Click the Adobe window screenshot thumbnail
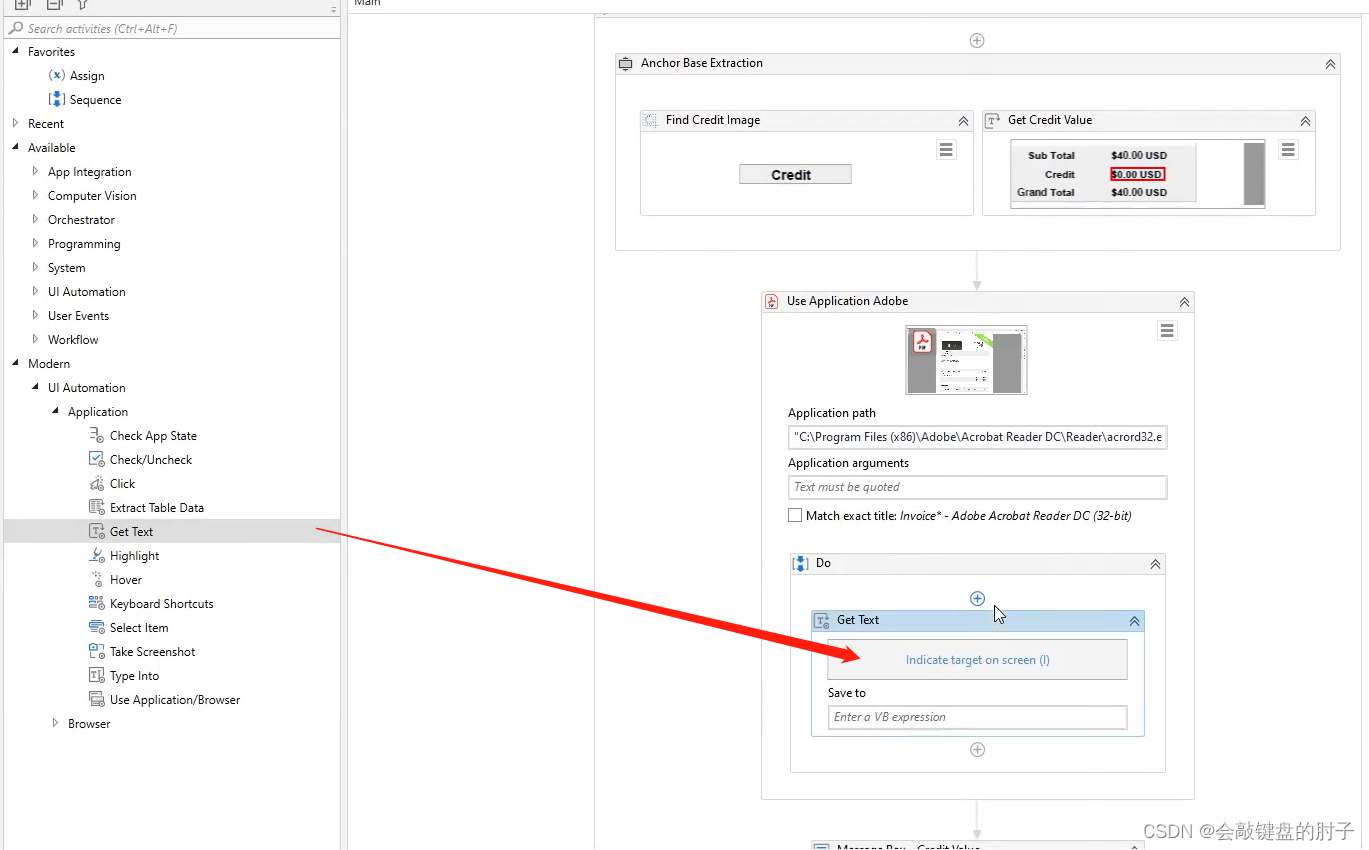 pyautogui.click(x=966, y=360)
